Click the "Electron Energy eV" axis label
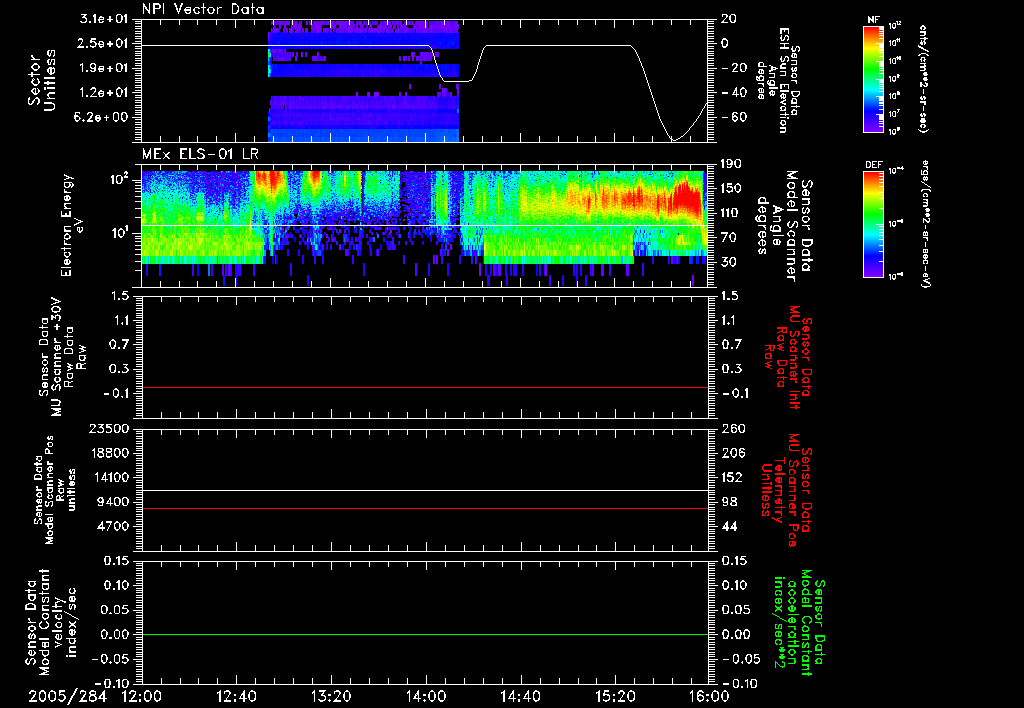 coord(72,225)
